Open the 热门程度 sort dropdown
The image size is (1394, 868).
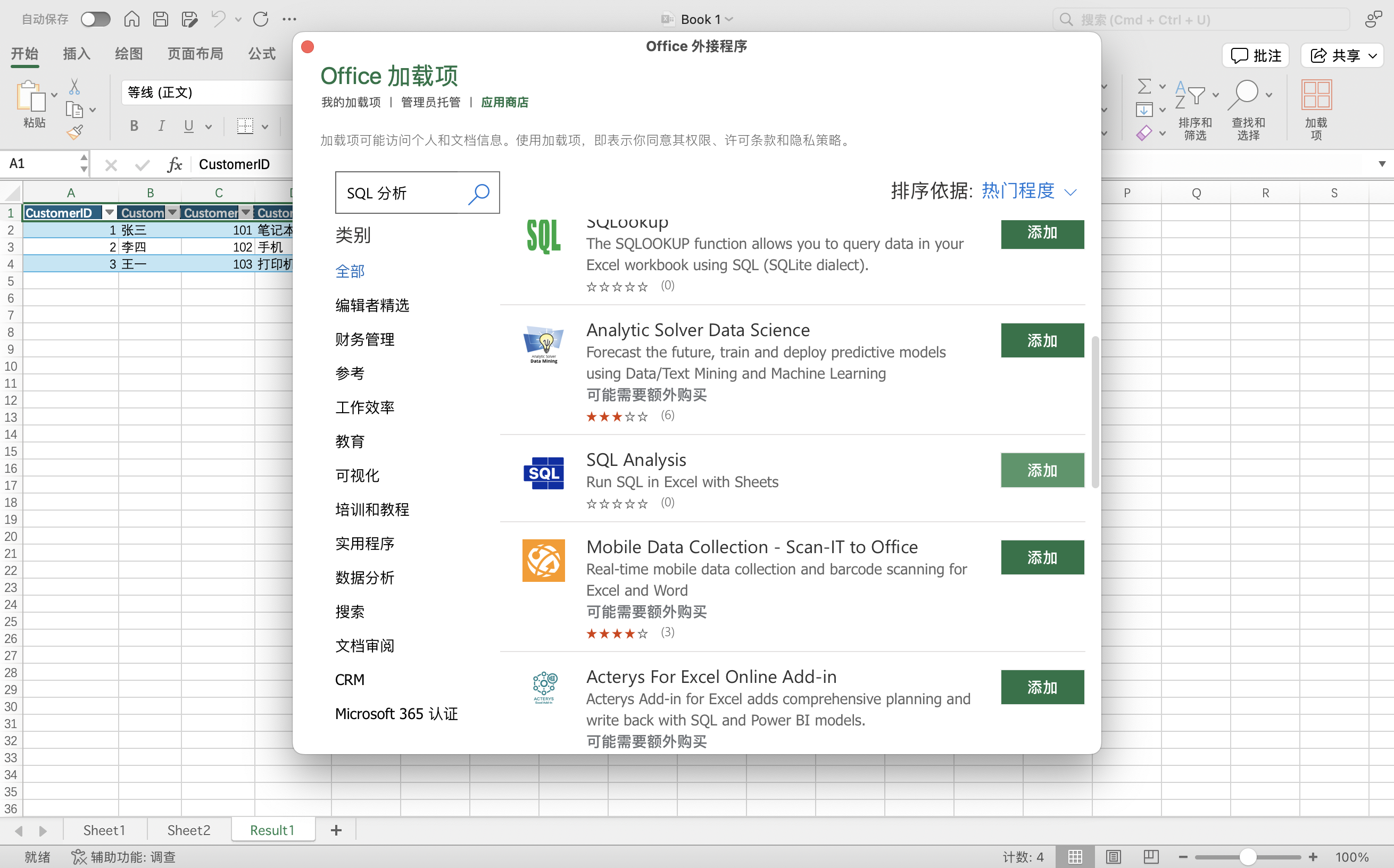tap(1029, 191)
